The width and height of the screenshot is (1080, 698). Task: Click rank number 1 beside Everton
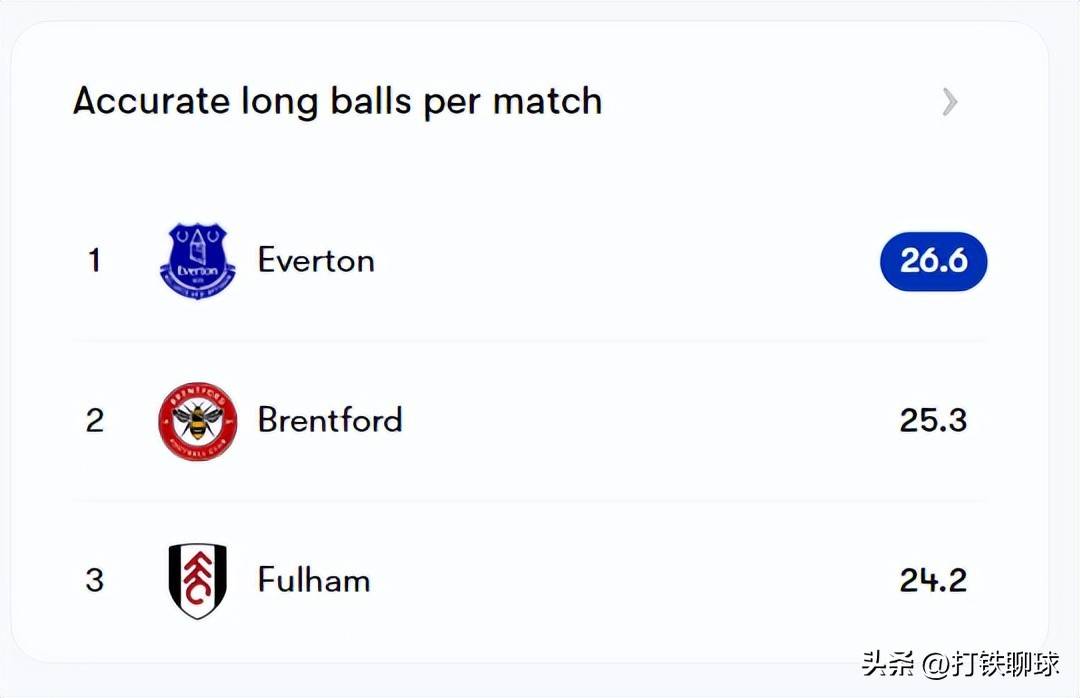click(x=95, y=261)
